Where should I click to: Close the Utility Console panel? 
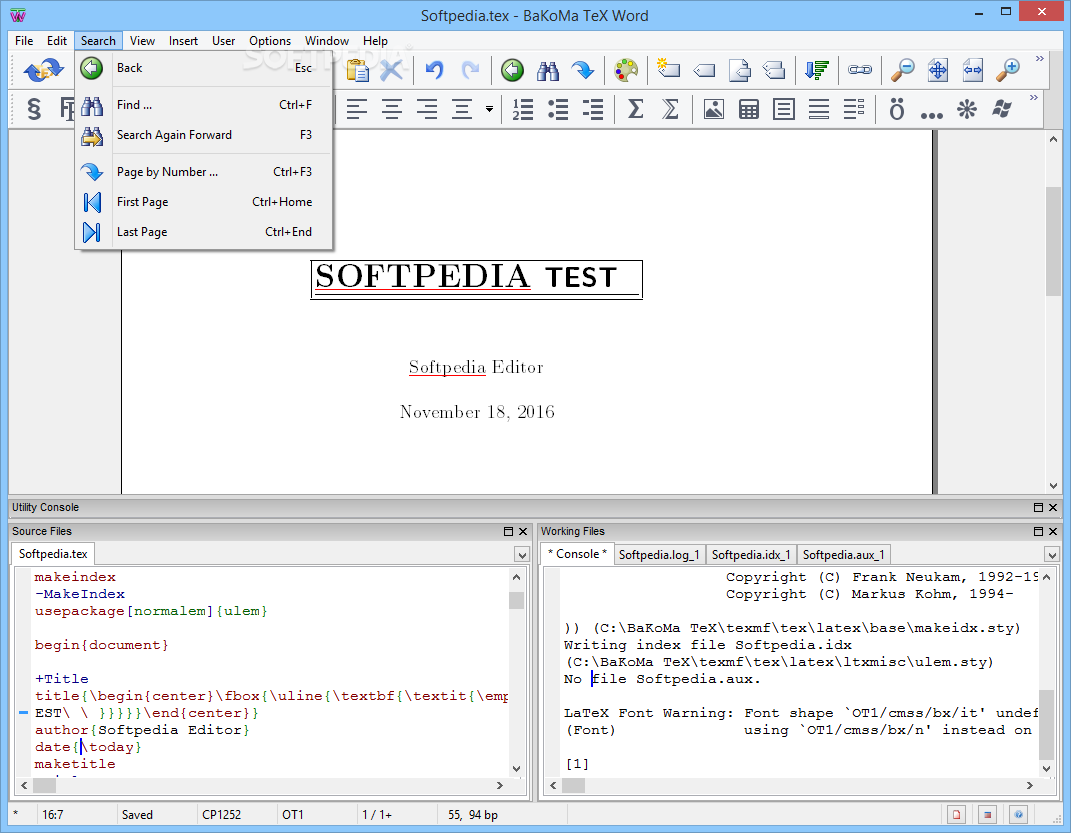point(1053,507)
